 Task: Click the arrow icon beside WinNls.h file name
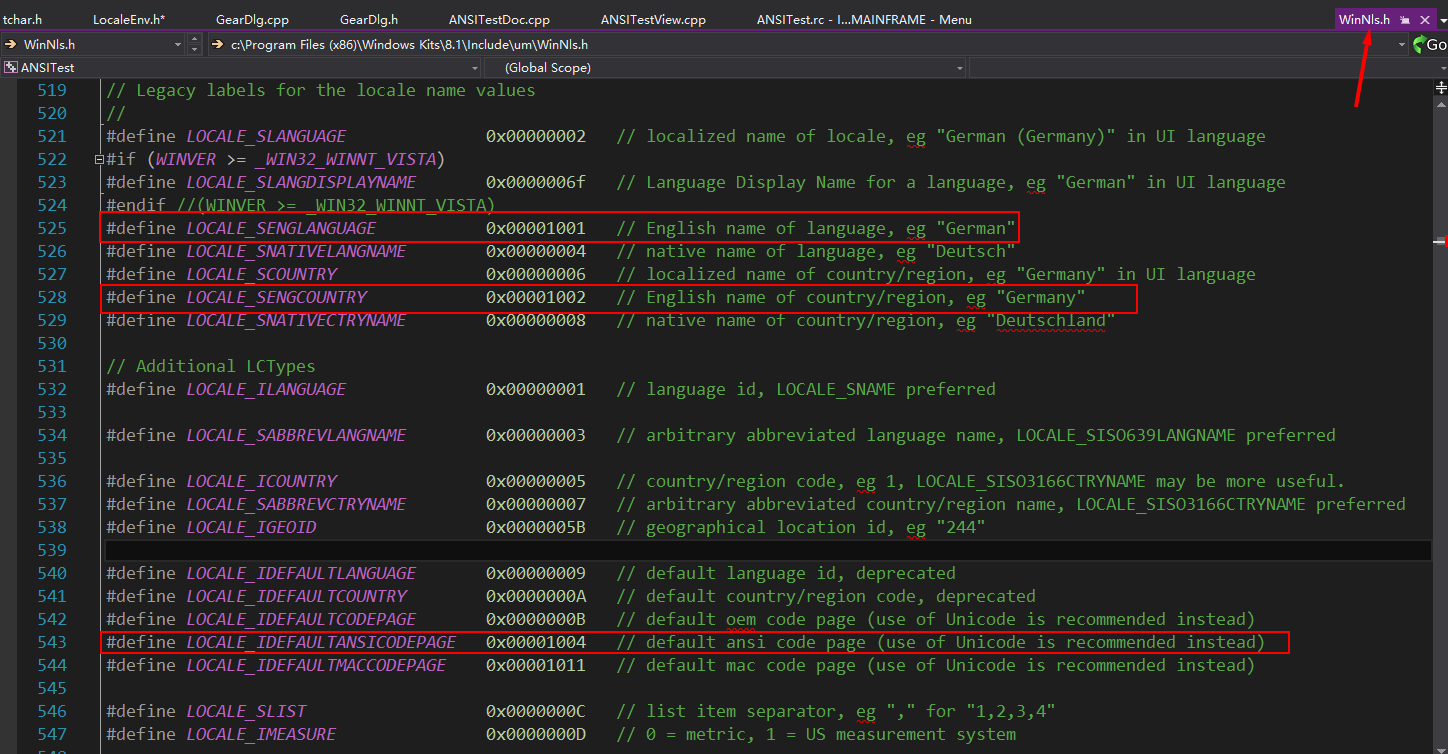10,44
